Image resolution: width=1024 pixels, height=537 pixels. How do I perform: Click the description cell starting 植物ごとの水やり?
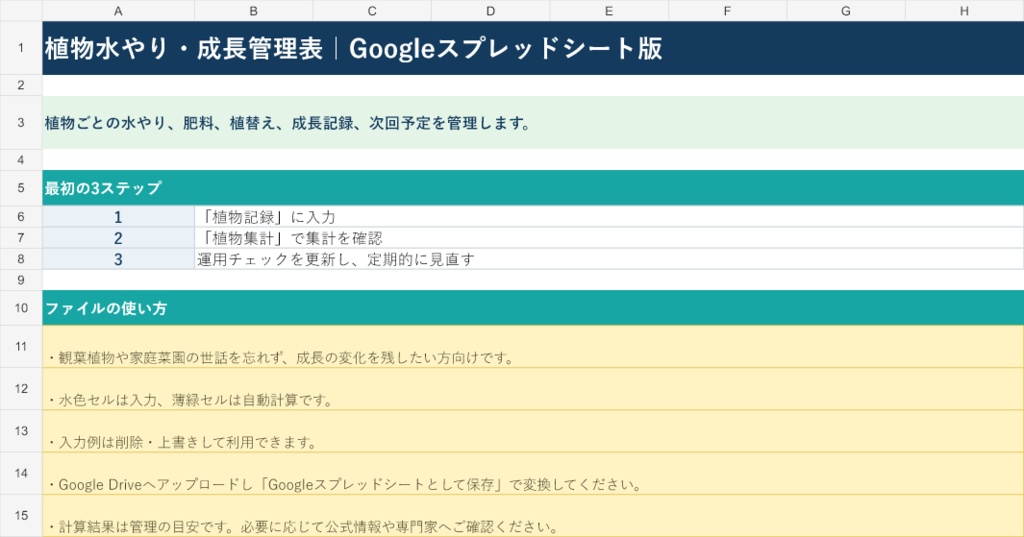pyautogui.click(x=533, y=122)
